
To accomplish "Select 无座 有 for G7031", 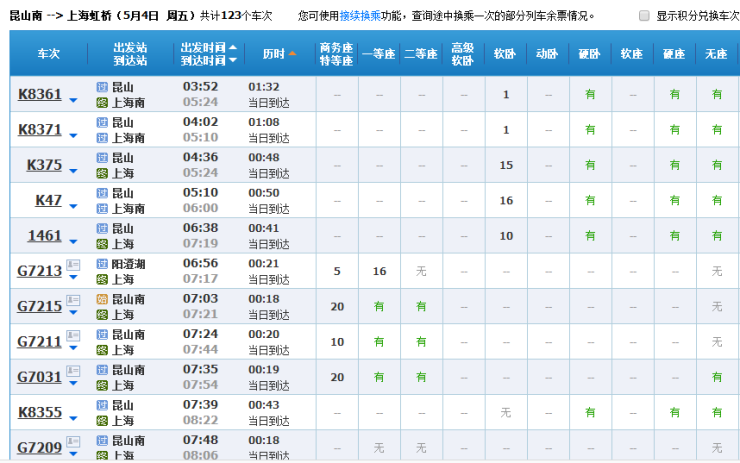I will coord(717,377).
